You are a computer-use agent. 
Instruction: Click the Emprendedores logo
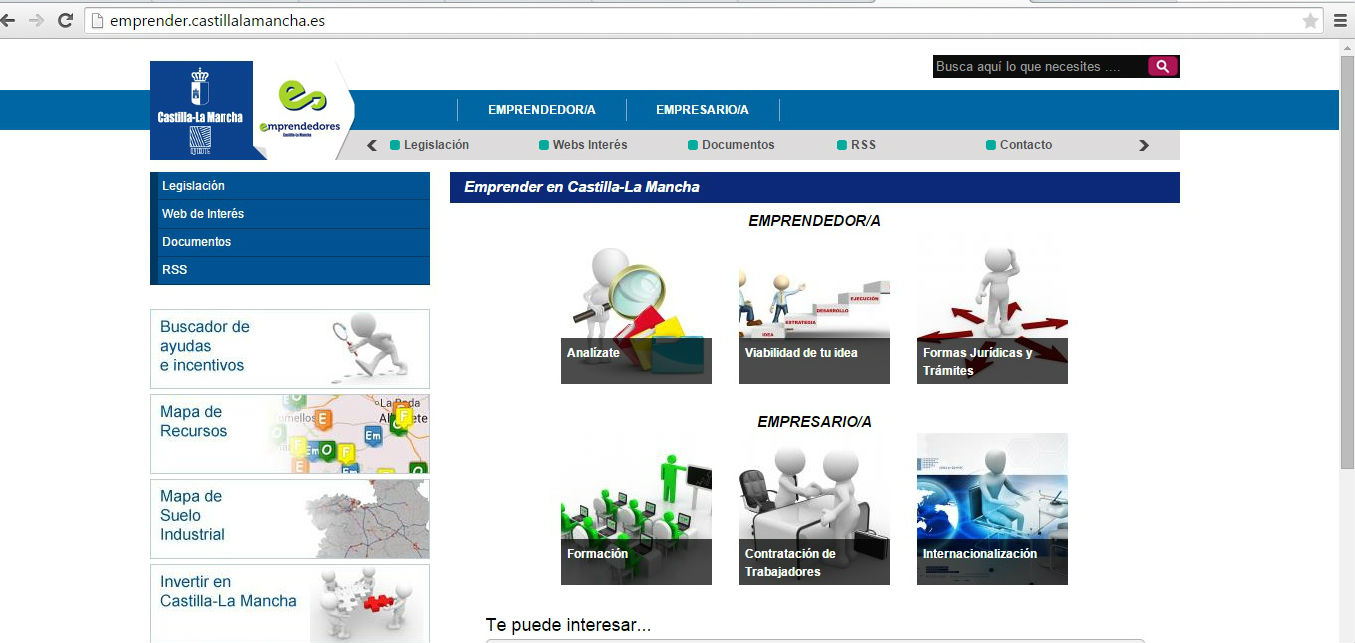[x=300, y=108]
